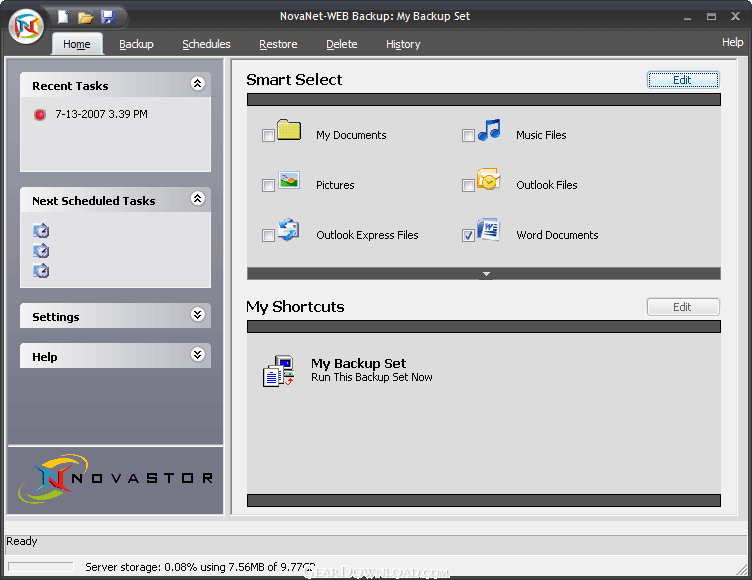
Task: Open an existing backup set folder icon
Action: [85, 18]
